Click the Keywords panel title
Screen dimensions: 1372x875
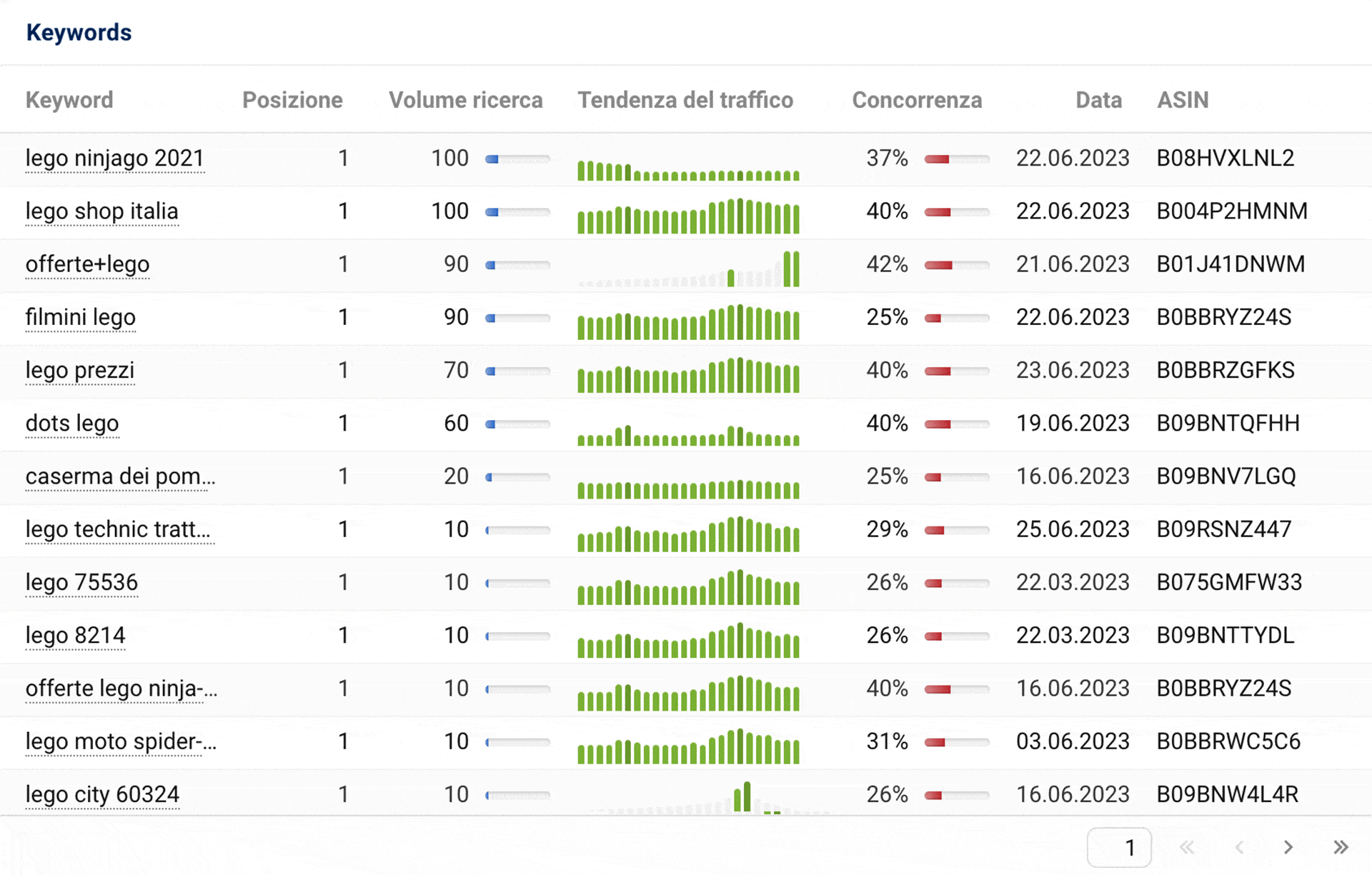click(x=79, y=33)
